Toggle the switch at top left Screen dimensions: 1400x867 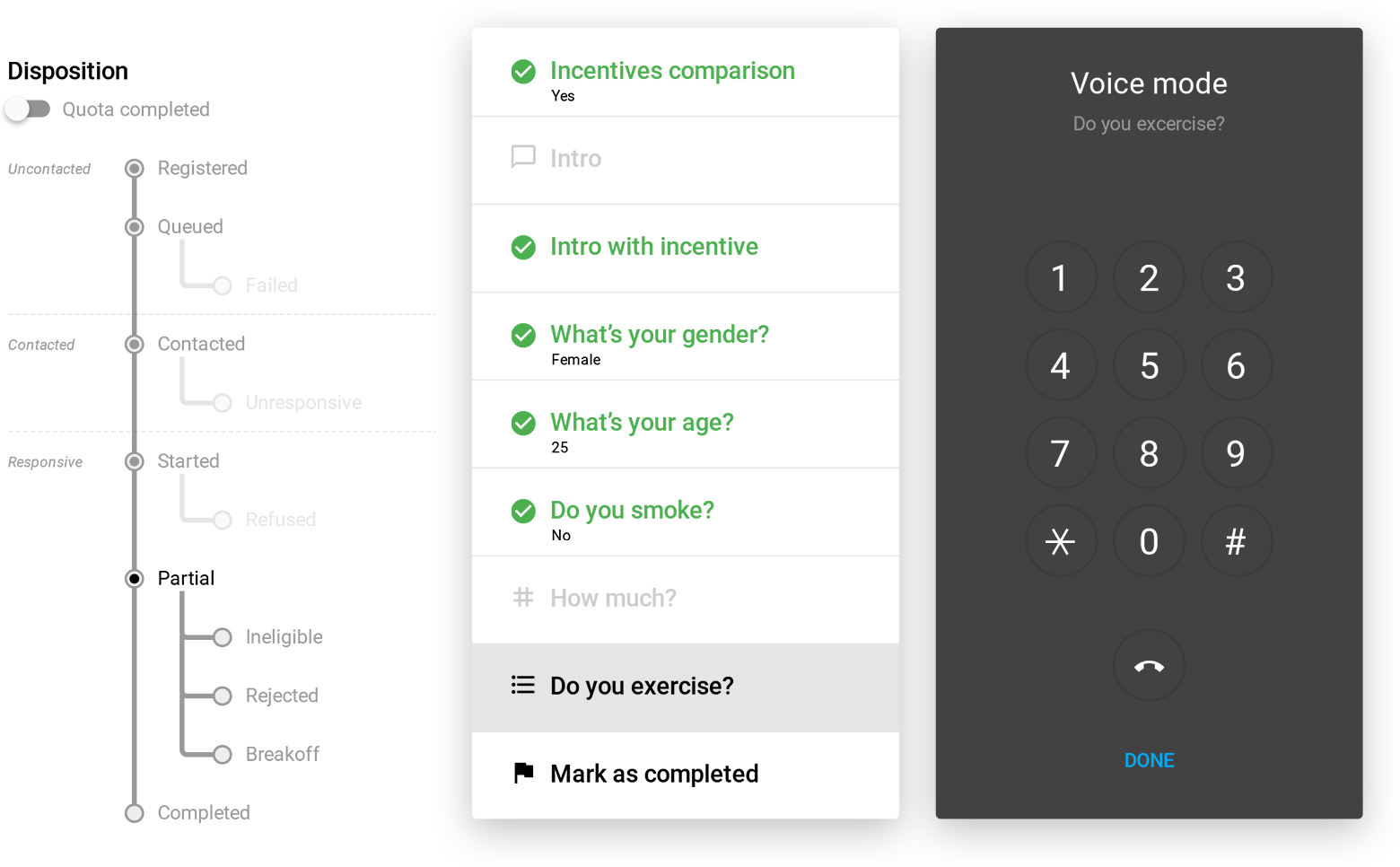pyautogui.click(x=23, y=109)
